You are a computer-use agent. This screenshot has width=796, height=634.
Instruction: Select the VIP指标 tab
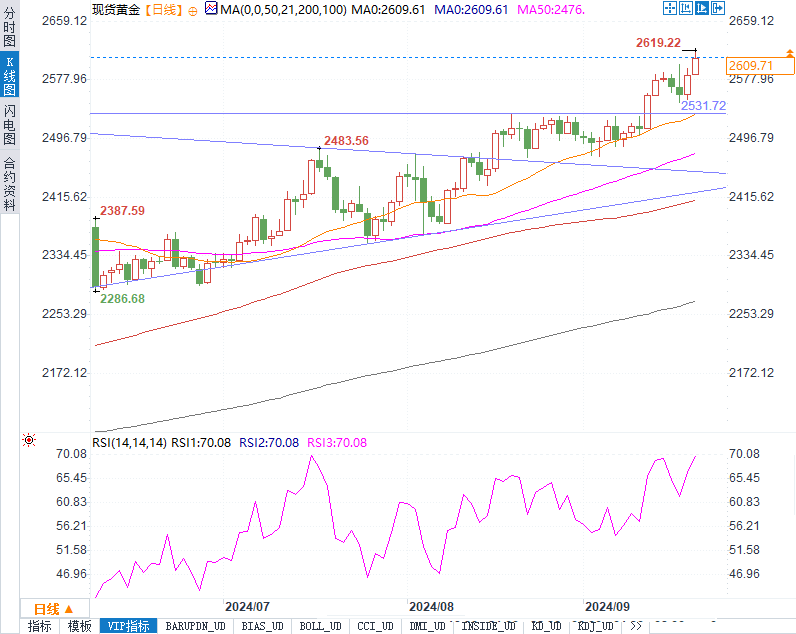pyautogui.click(x=129, y=626)
